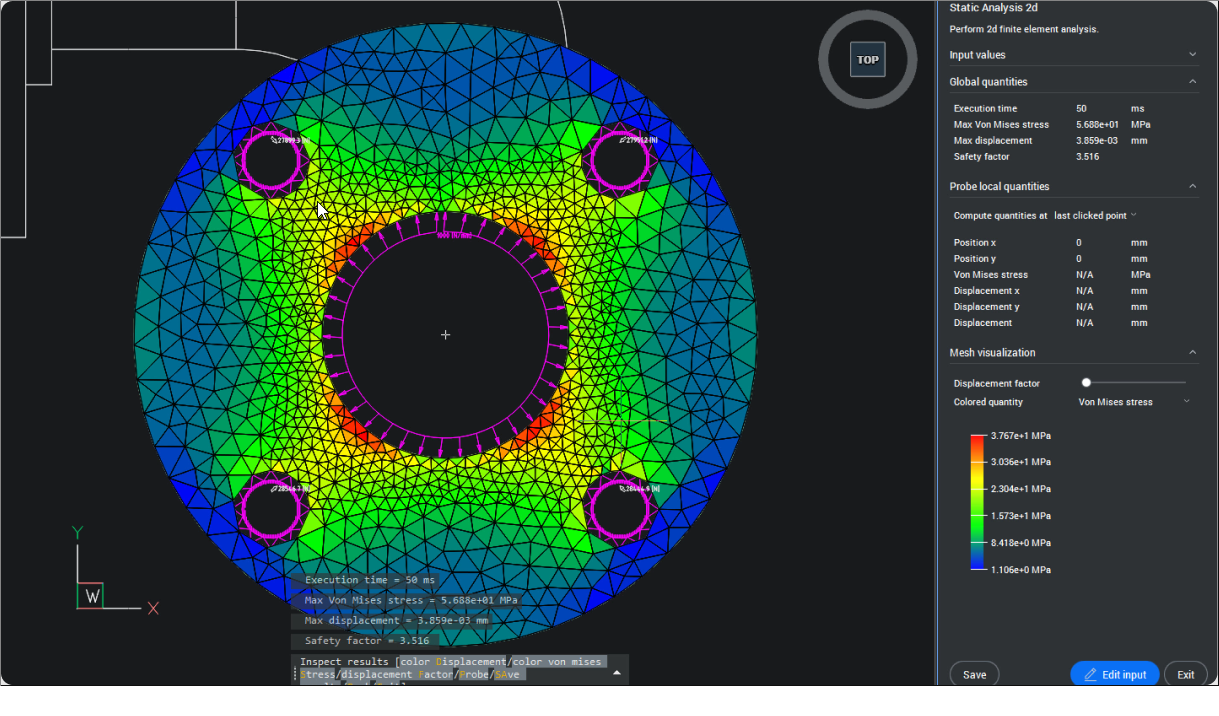1219x716 pixels.
Task: Open the 'last clicked point' dropdown
Action: pos(1095,216)
